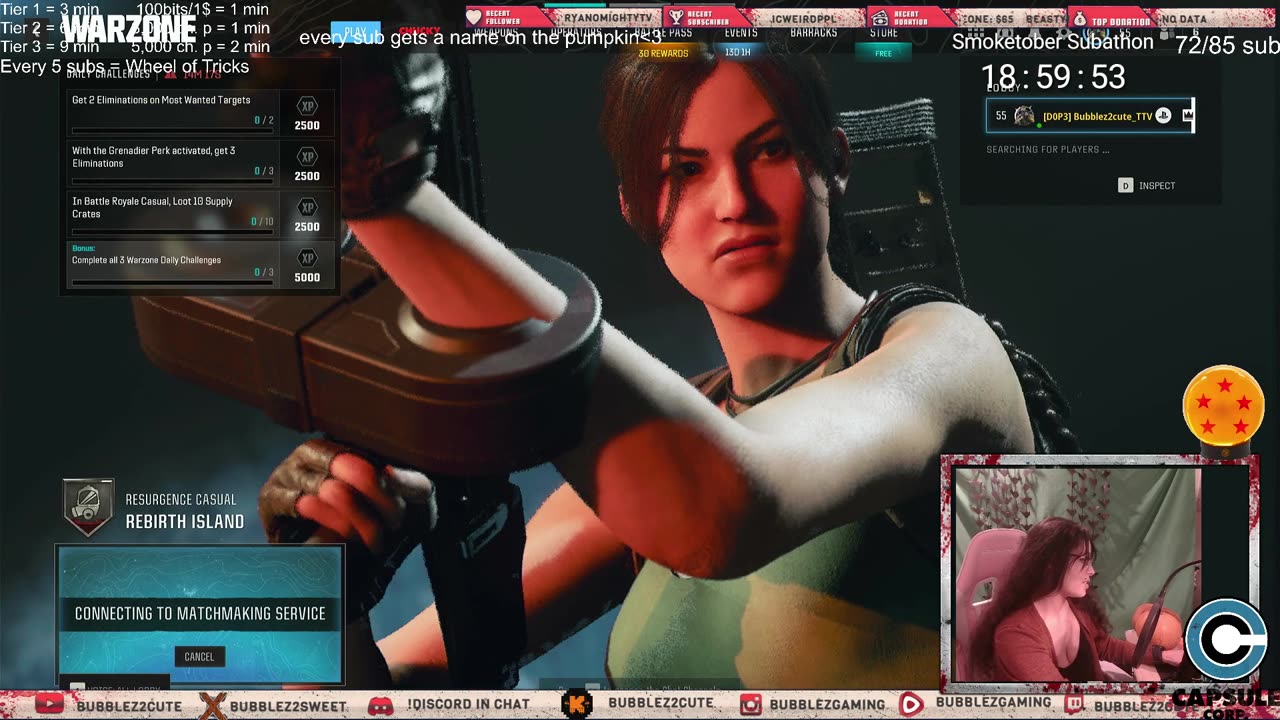This screenshot has height=720, width=1280.
Task: Open the Events tab
Action: pos(741,33)
